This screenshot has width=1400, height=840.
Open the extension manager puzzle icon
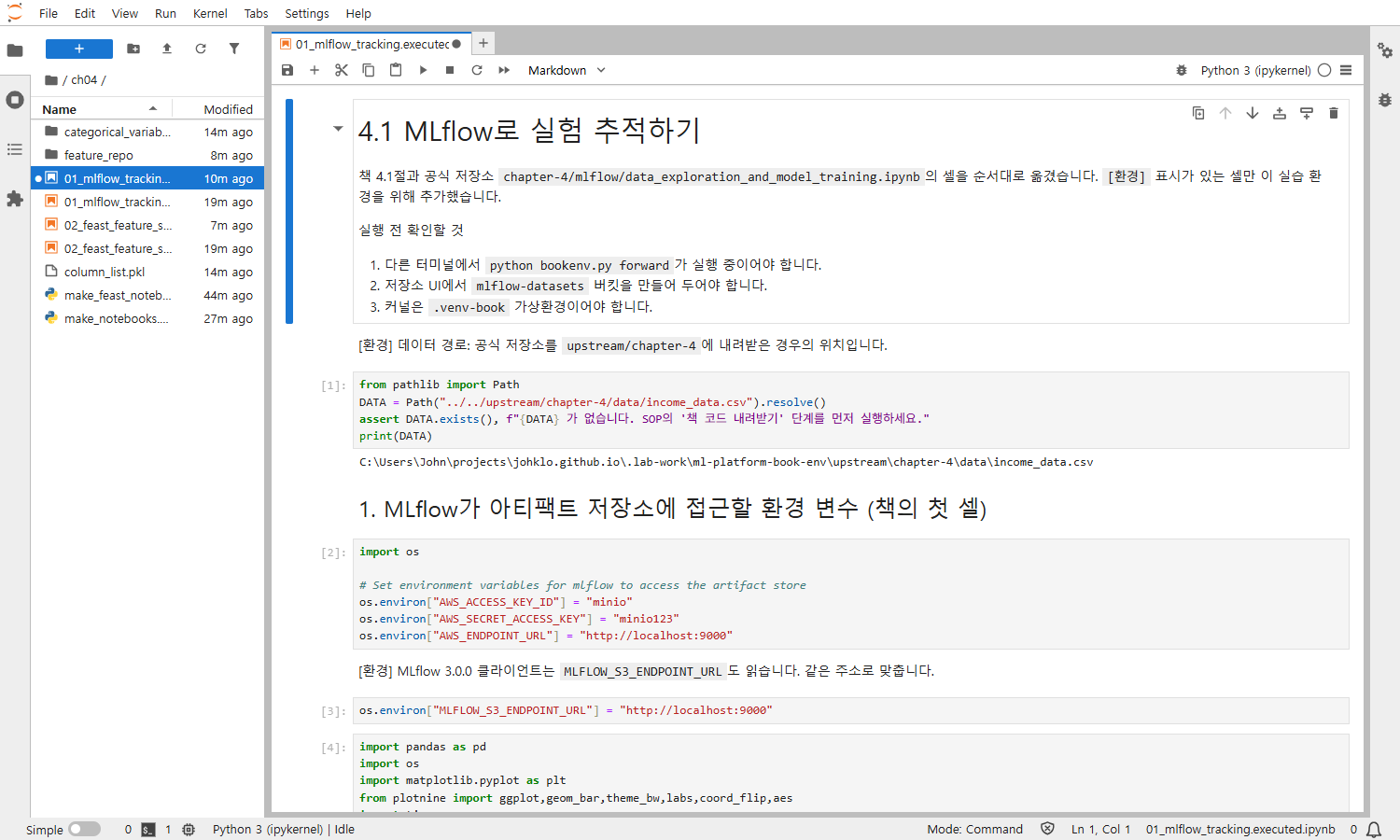[x=15, y=199]
